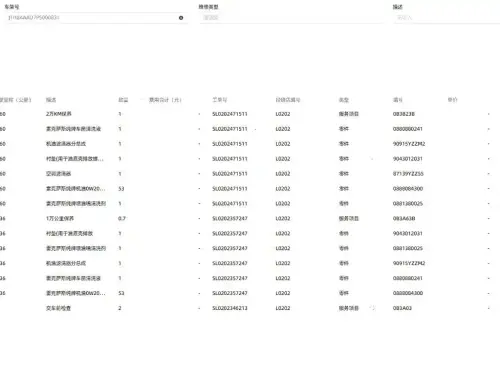Select the 交车前检查 item name
This screenshot has height=375, width=500.
pyautogui.click(x=58, y=308)
